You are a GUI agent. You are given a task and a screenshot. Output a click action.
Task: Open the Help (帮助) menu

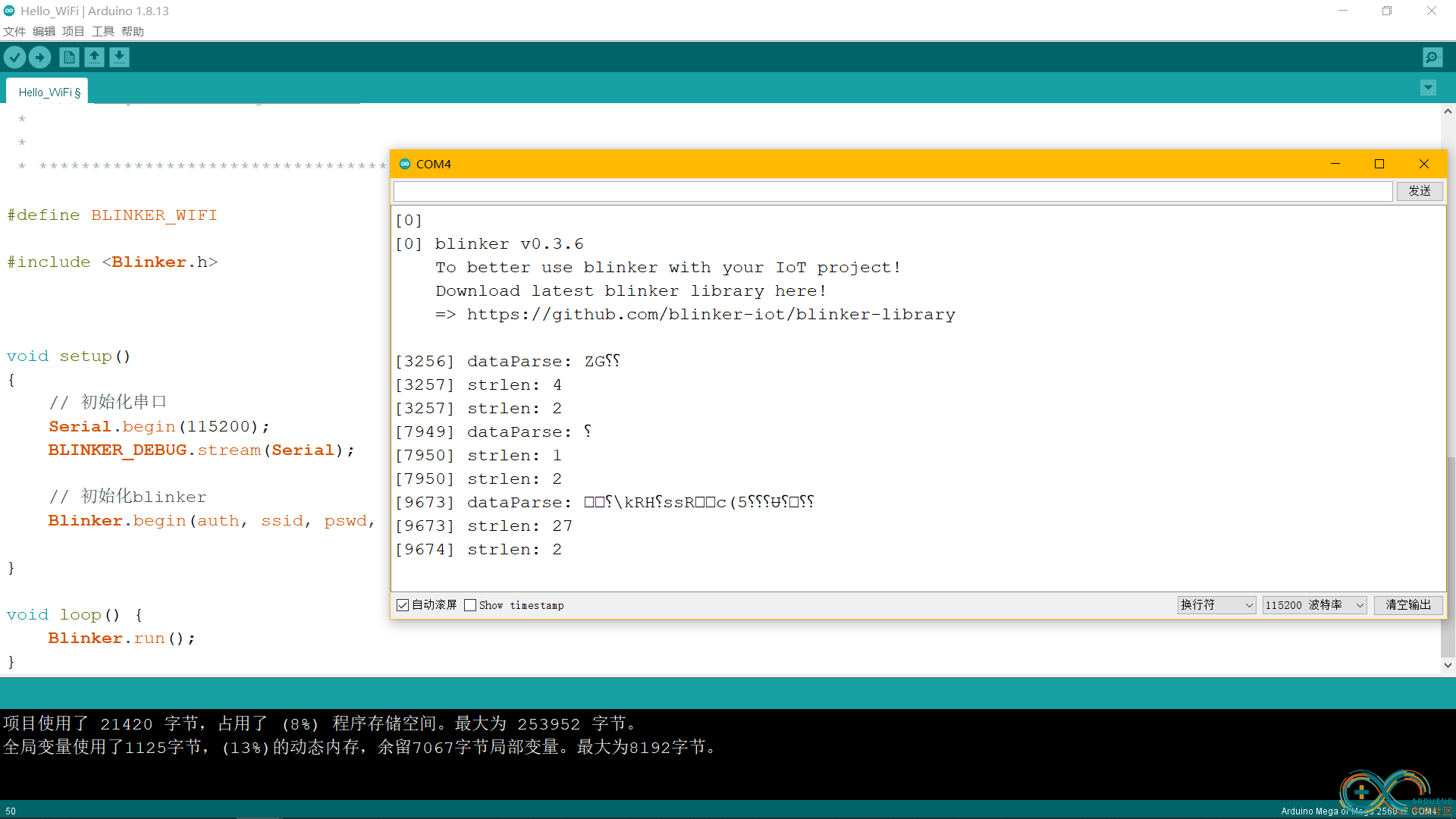point(133,31)
